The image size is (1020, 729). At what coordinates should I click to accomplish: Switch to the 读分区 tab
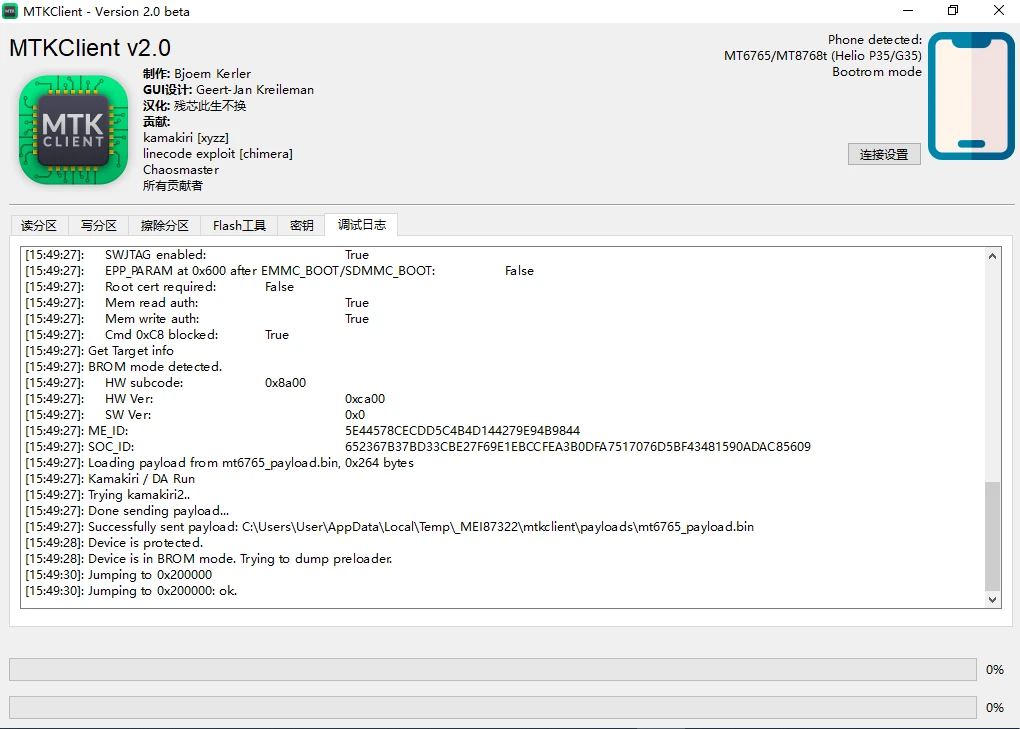(39, 226)
